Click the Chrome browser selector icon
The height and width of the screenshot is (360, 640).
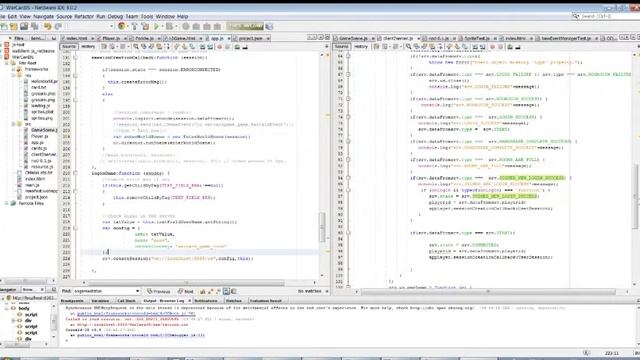pos(121,27)
